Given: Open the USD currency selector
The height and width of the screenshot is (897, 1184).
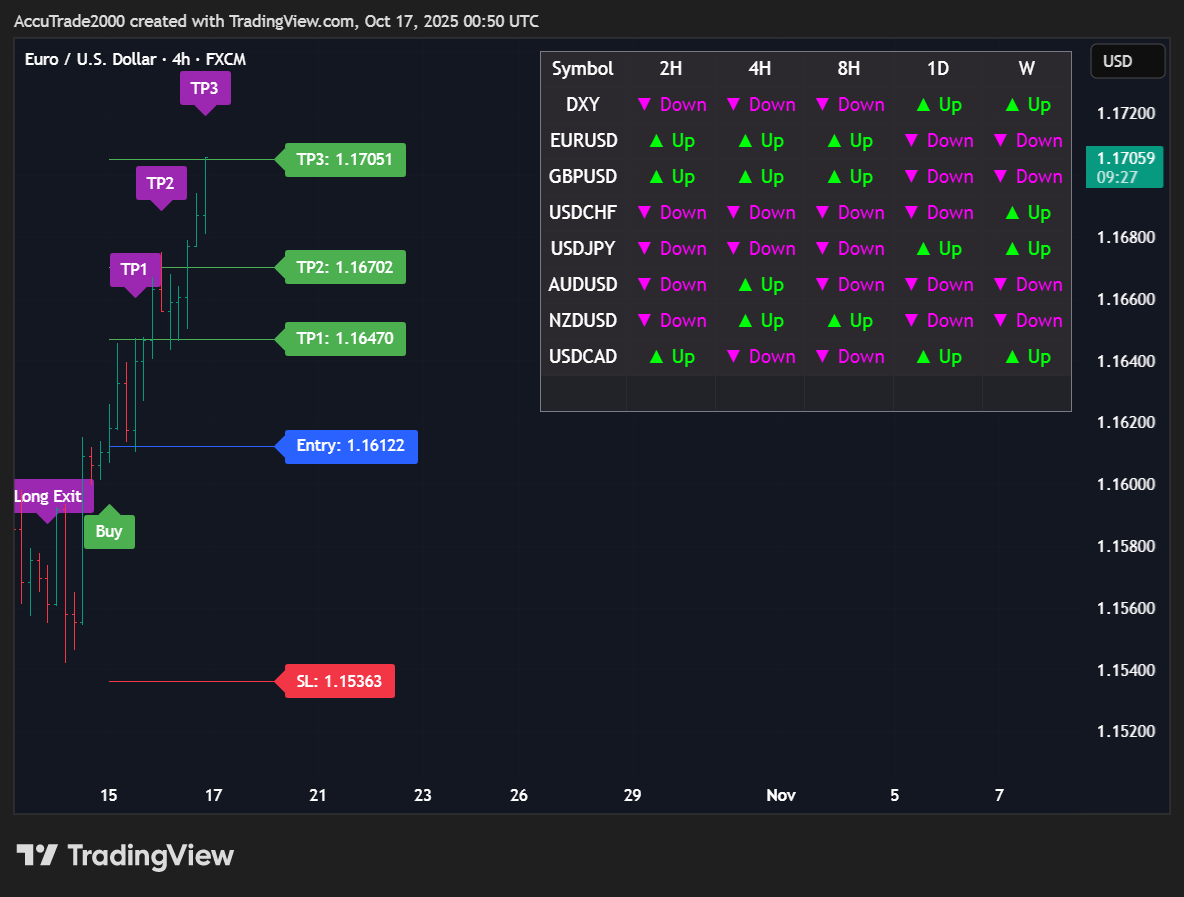Looking at the screenshot, I should (x=1127, y=61).
